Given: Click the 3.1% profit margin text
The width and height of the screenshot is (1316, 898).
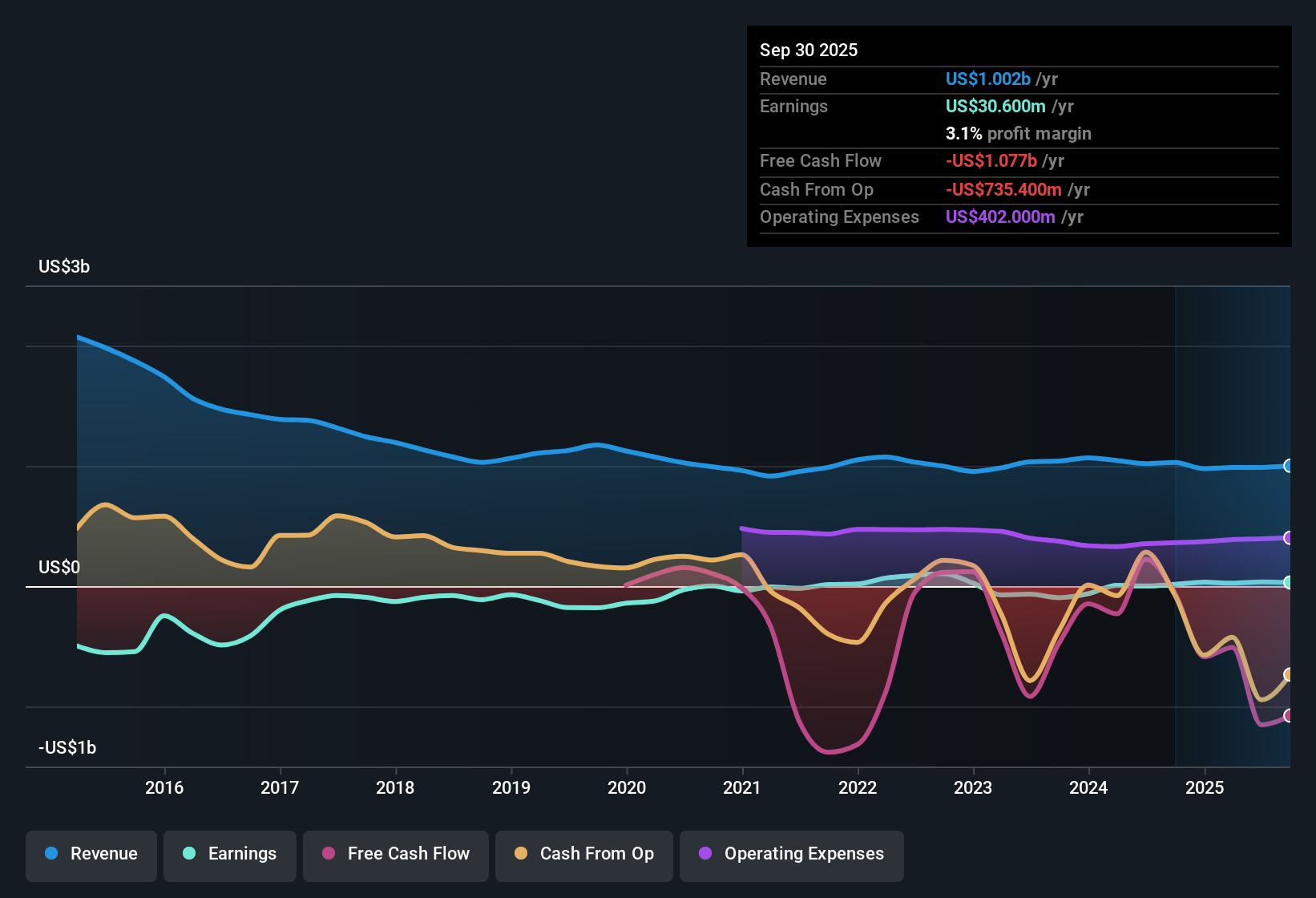Looking at the screenshot, I should tap(1018, 134).
